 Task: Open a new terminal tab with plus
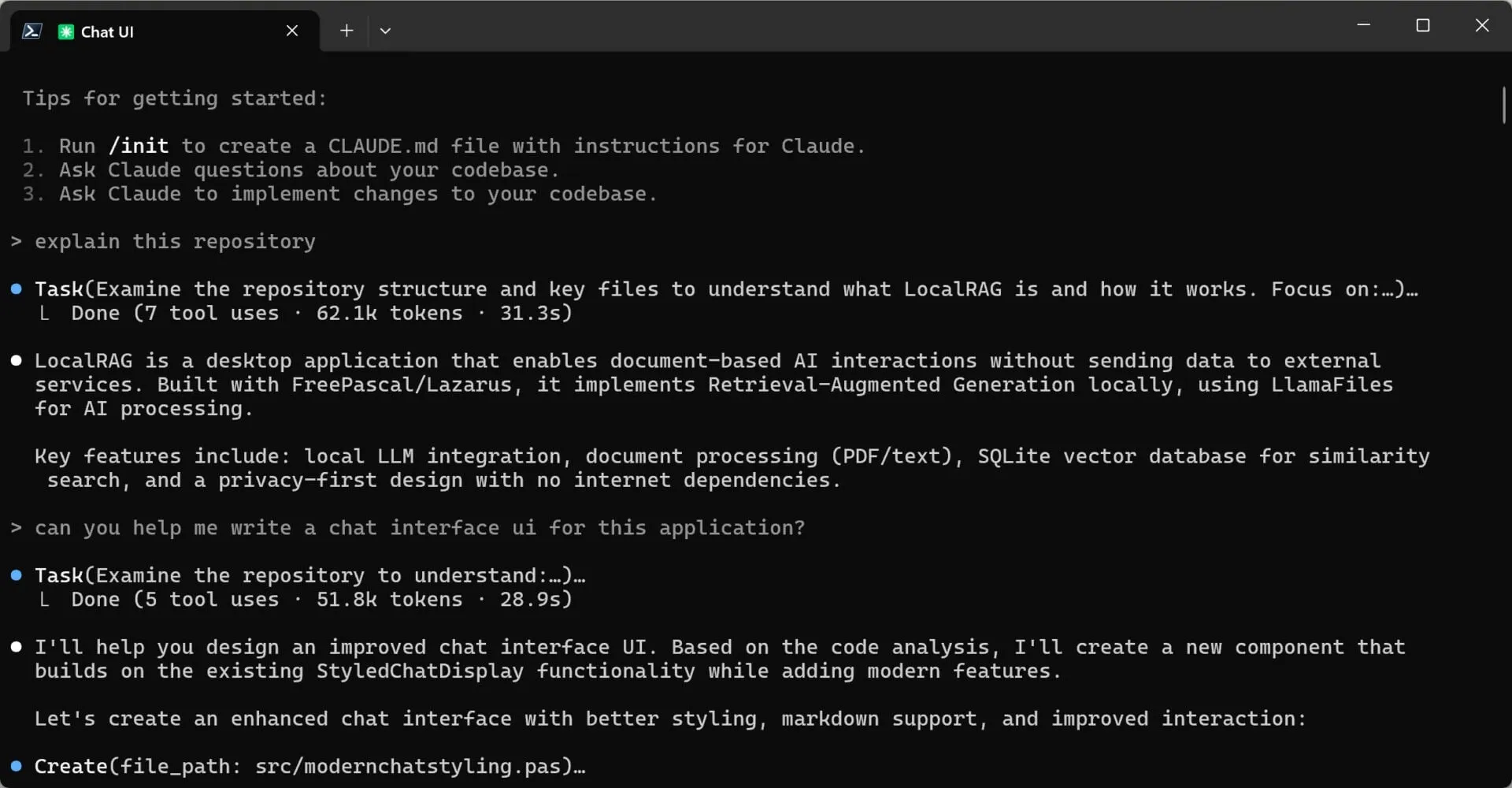coord(346,31)
